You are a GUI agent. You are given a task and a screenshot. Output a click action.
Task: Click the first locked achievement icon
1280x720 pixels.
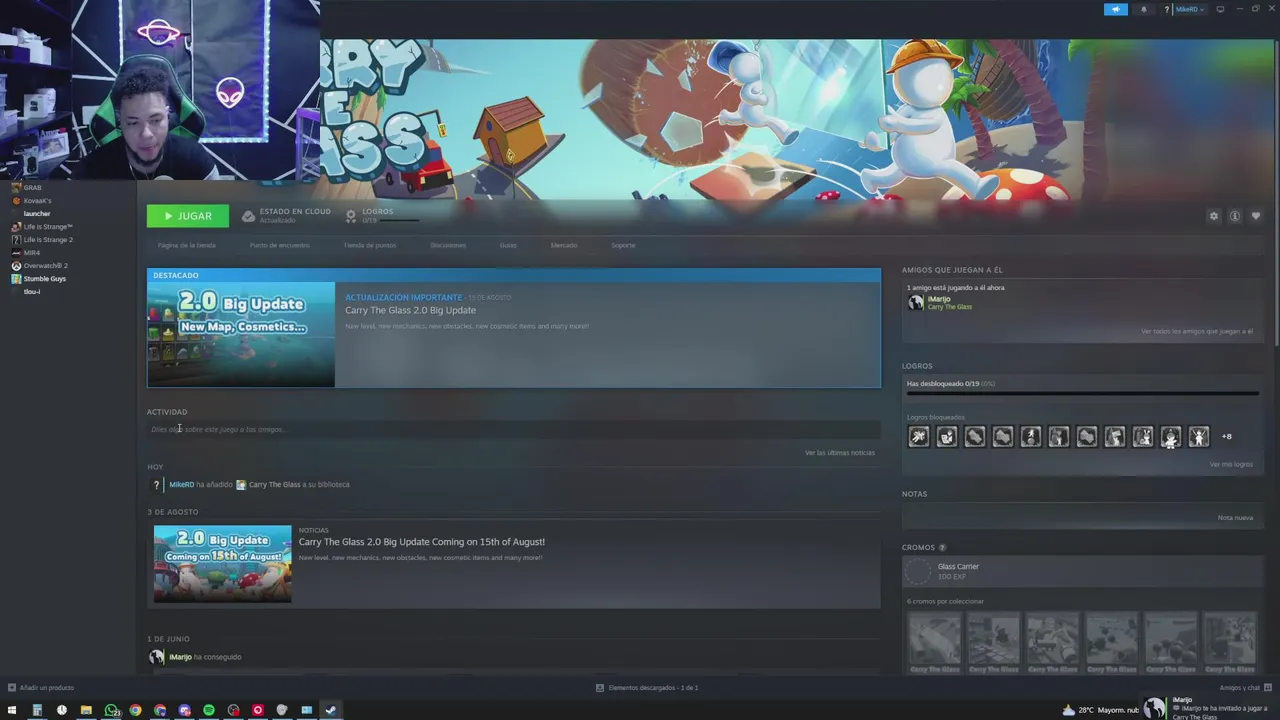pos(918,436)
